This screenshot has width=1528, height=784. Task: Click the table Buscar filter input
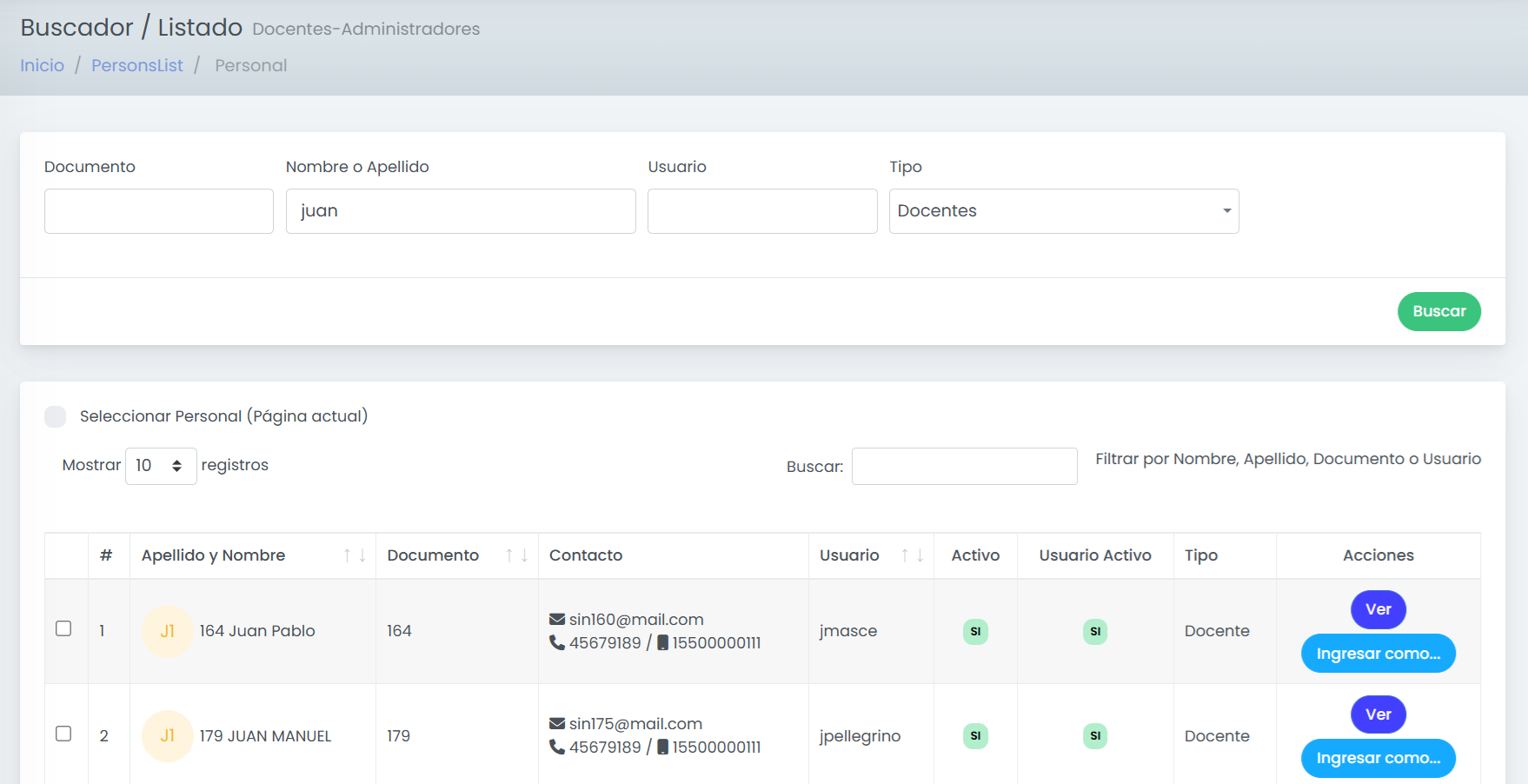click(965, 467)
